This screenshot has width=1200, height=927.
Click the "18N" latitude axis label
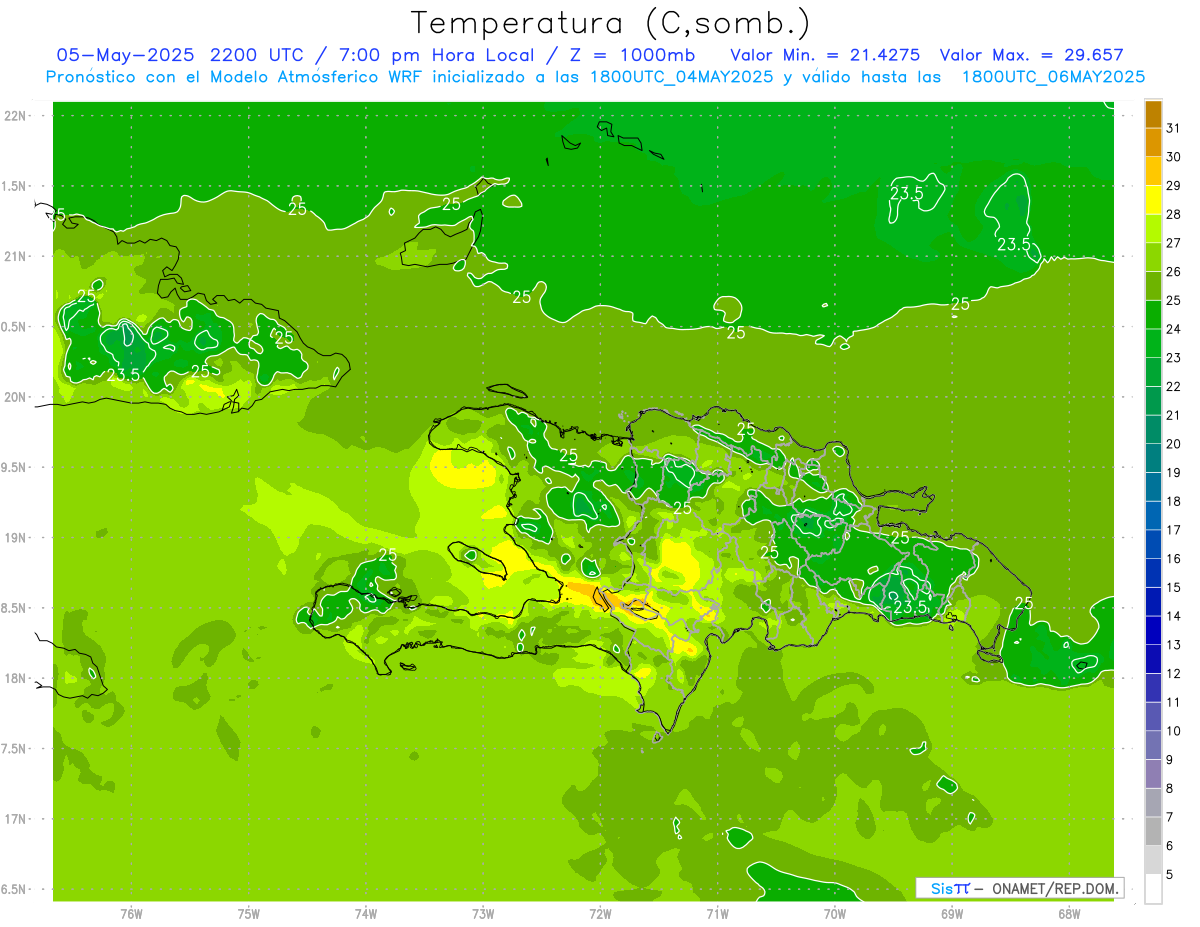tap(16, 678)
